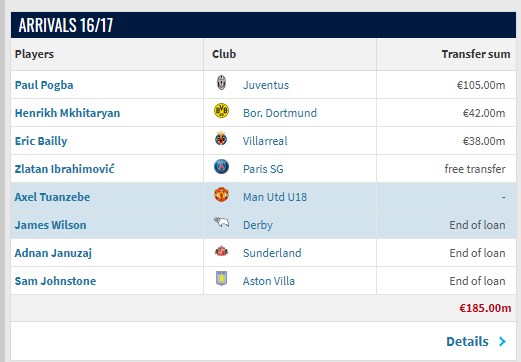Click the Transfer sum column header
Screen dimensions: 521x362
click(476, 54)
